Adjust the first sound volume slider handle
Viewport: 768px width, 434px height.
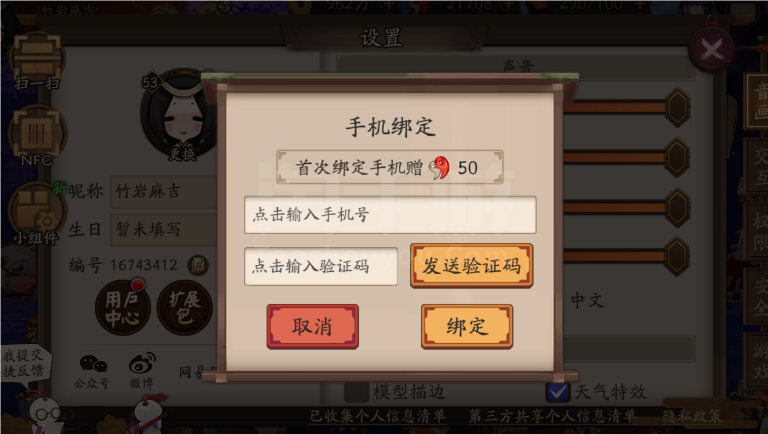point(678,108)
